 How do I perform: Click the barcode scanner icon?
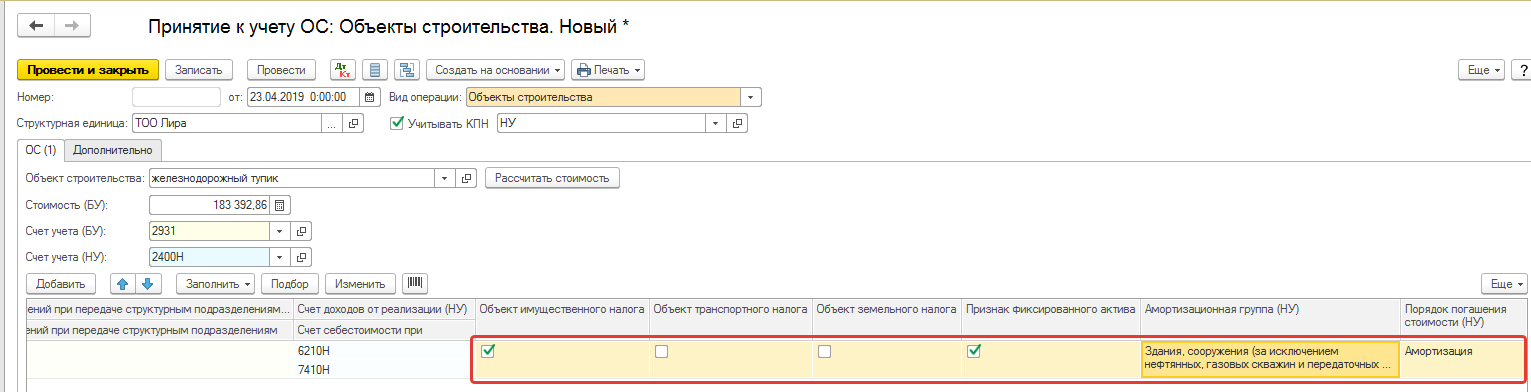point(415,283)
